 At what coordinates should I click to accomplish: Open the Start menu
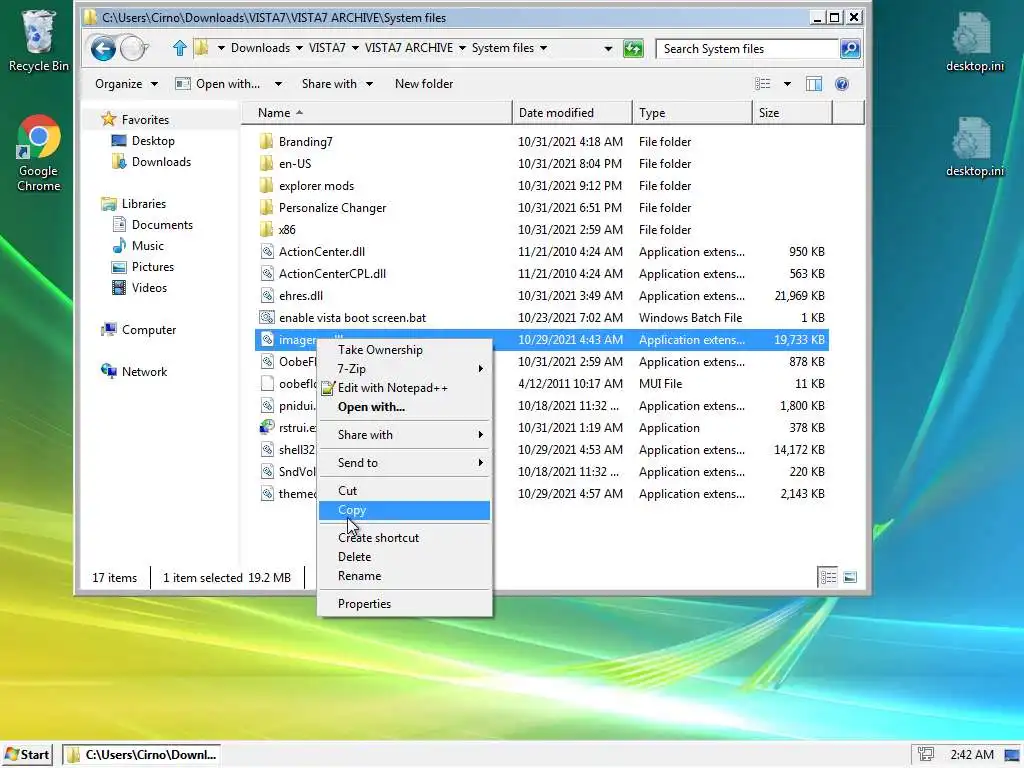point(27,755)
